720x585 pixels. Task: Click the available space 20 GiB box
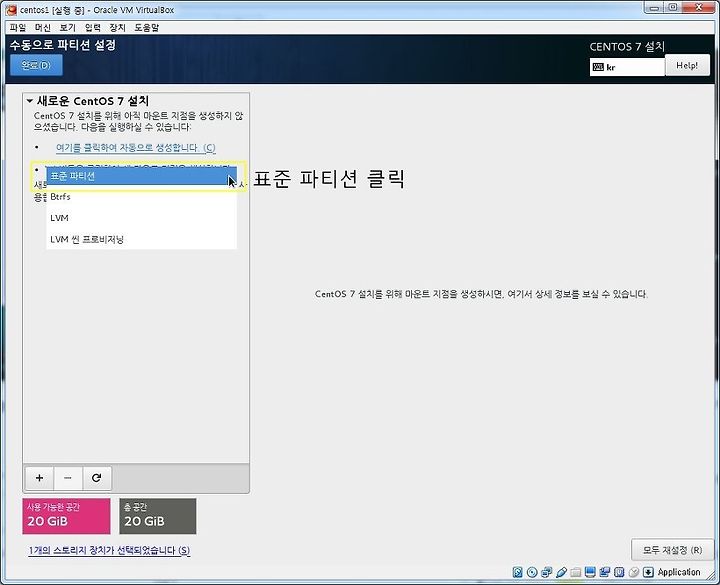point(66,516)
